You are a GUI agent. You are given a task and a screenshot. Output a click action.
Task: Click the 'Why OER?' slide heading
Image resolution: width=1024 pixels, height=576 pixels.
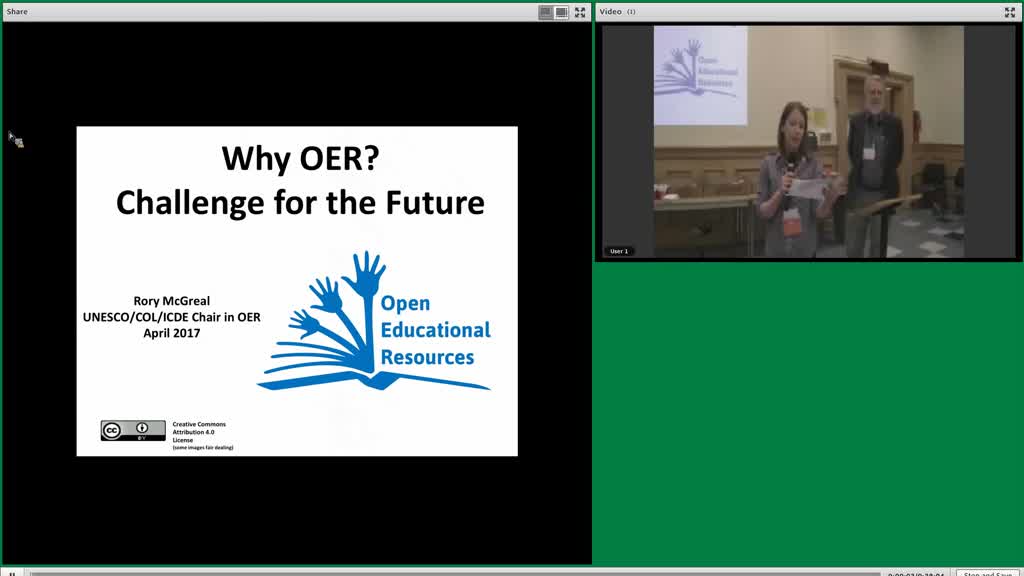click(x=300, y=158)
